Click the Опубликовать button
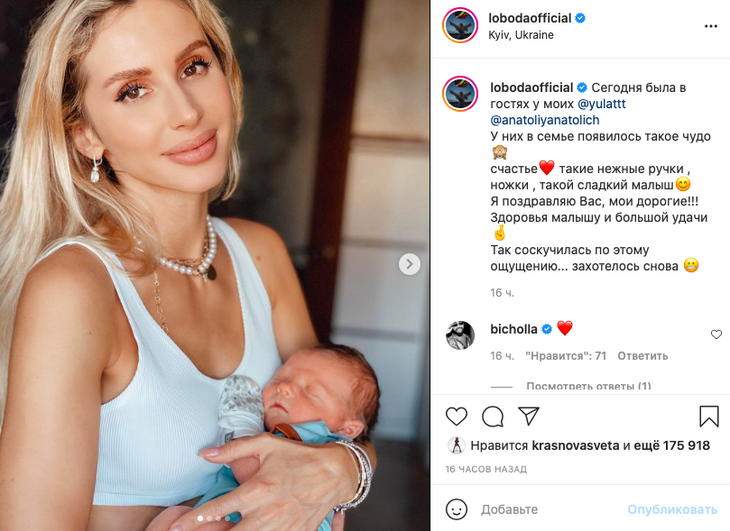 672,510
